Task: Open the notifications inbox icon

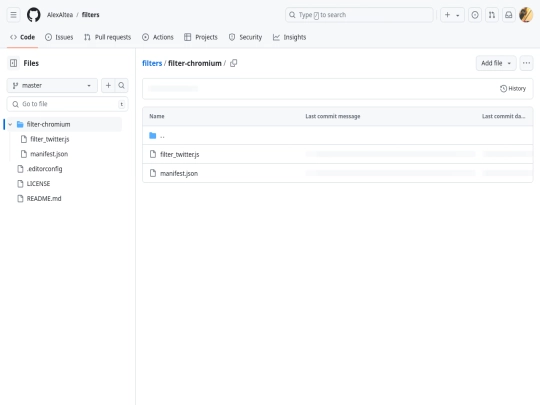Action: pyautogui.click(x=509, y=15)
